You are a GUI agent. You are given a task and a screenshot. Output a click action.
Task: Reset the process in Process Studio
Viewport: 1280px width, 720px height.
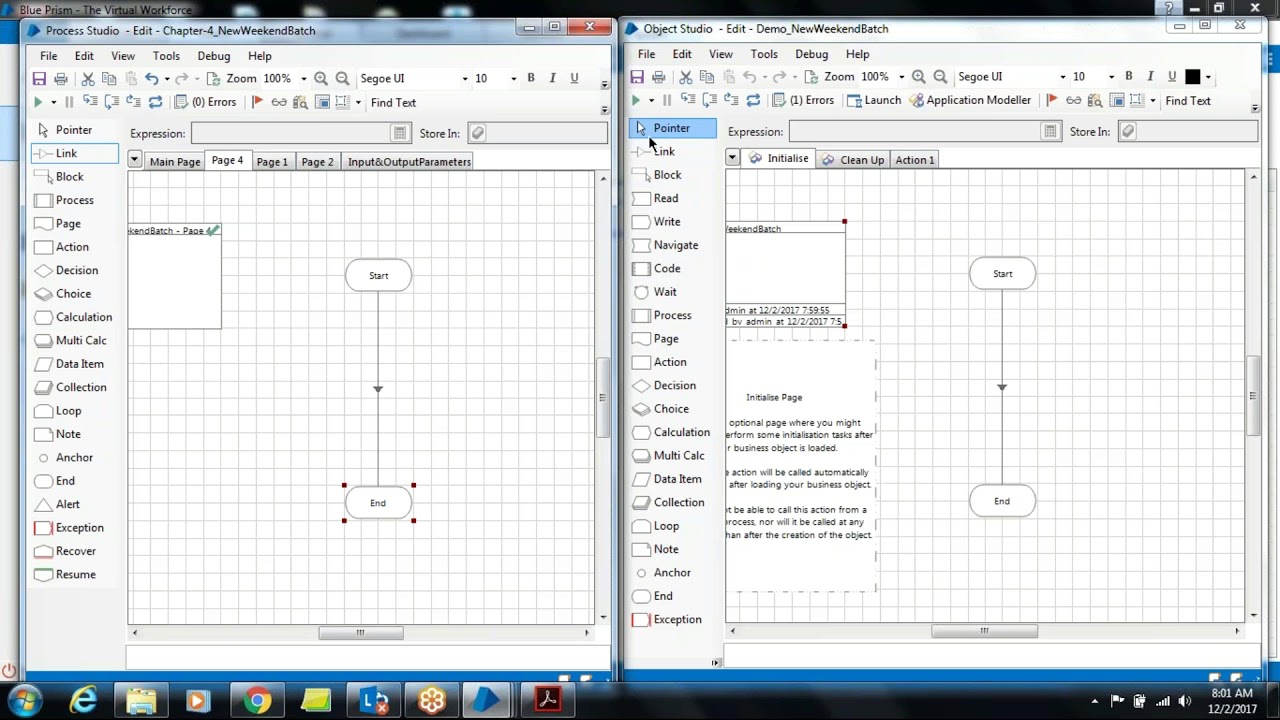point(155,102)
